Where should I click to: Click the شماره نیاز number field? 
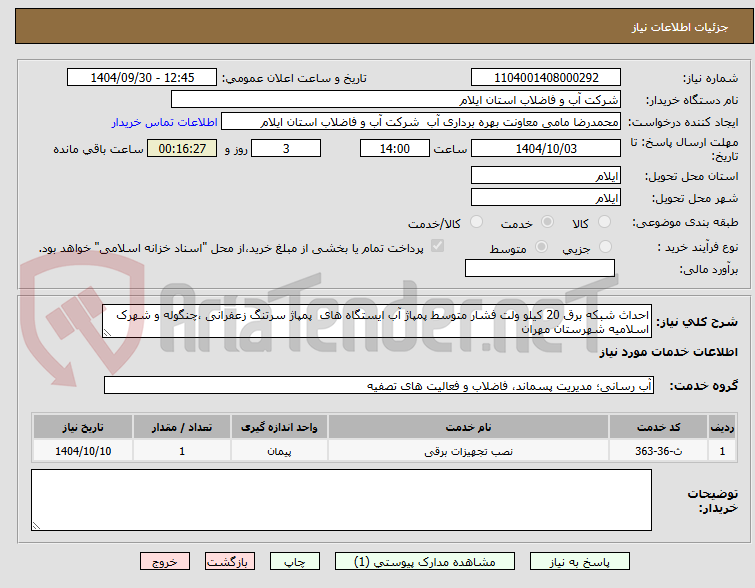pyautogui.click(x=546, y=78)
